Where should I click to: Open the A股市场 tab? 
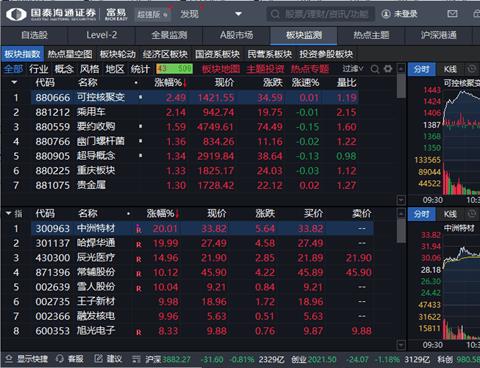pyautogui.click(x=236, y=35)
